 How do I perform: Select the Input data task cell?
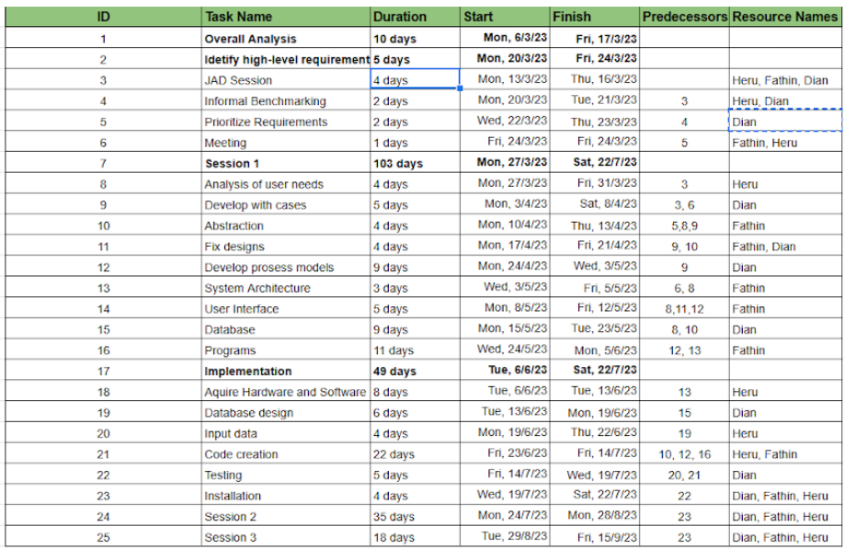pyautogui.click(x=286, y=433)
